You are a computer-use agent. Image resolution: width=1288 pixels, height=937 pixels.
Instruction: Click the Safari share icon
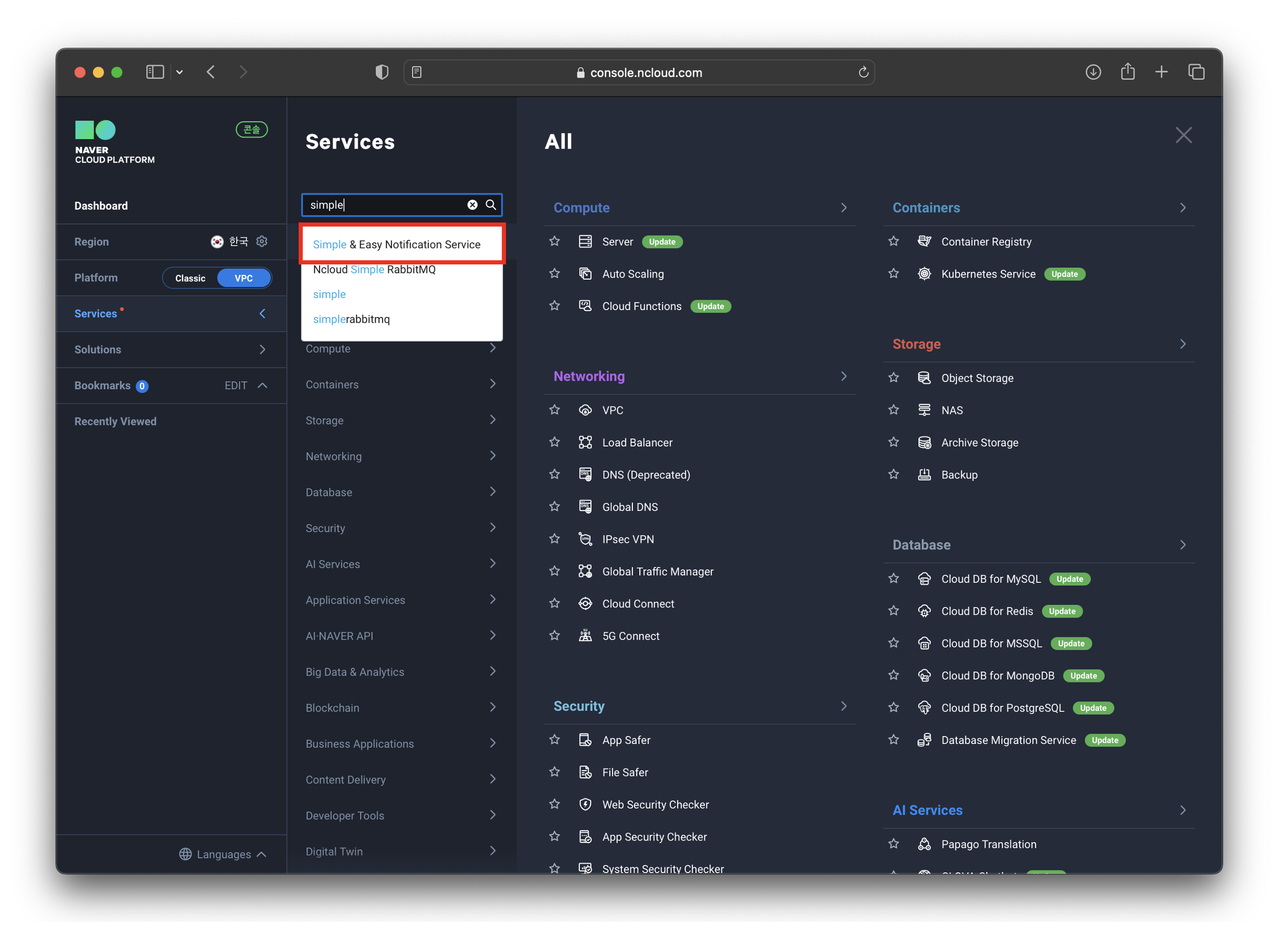pos(1127,72)
